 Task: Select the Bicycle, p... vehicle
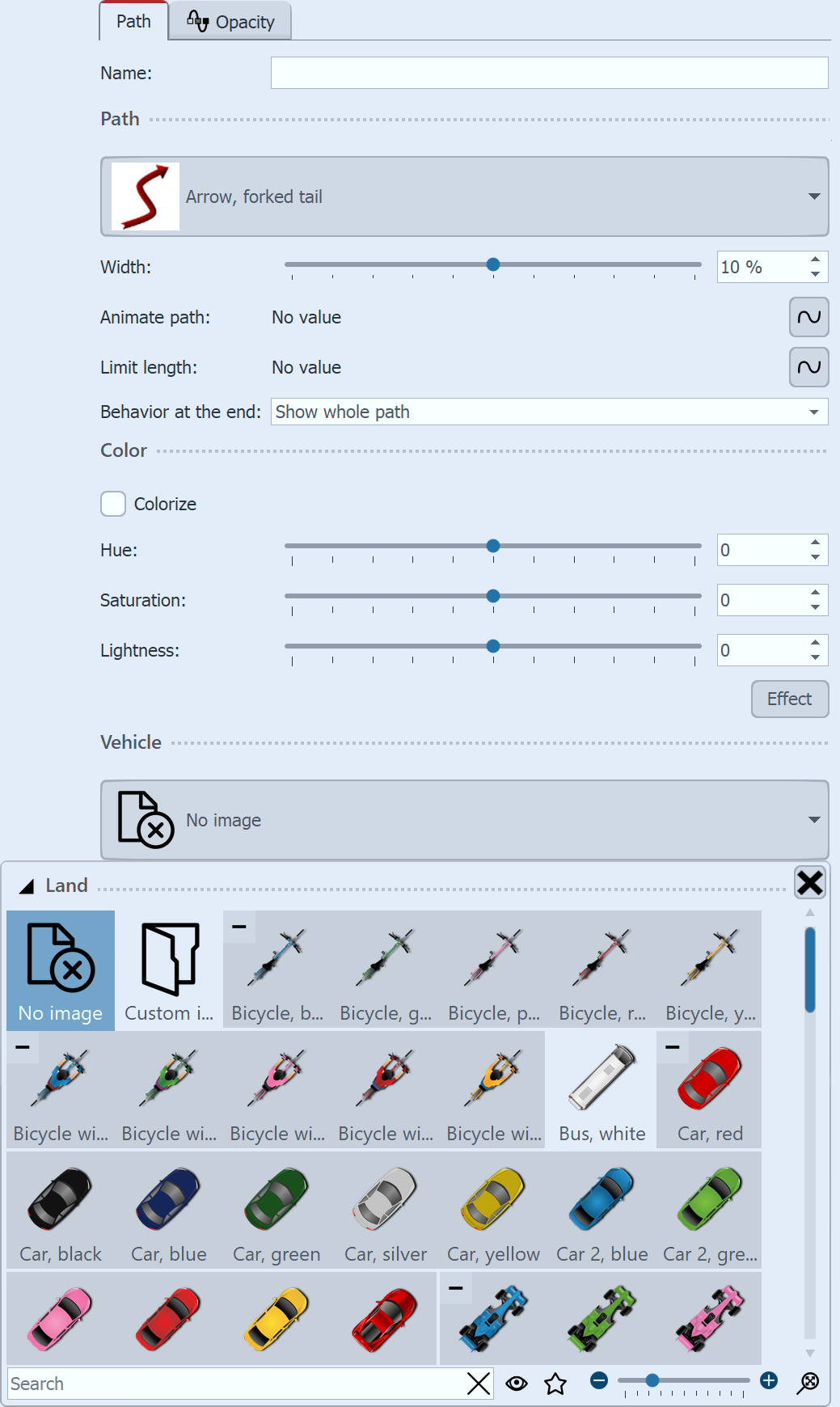point(494,970)
